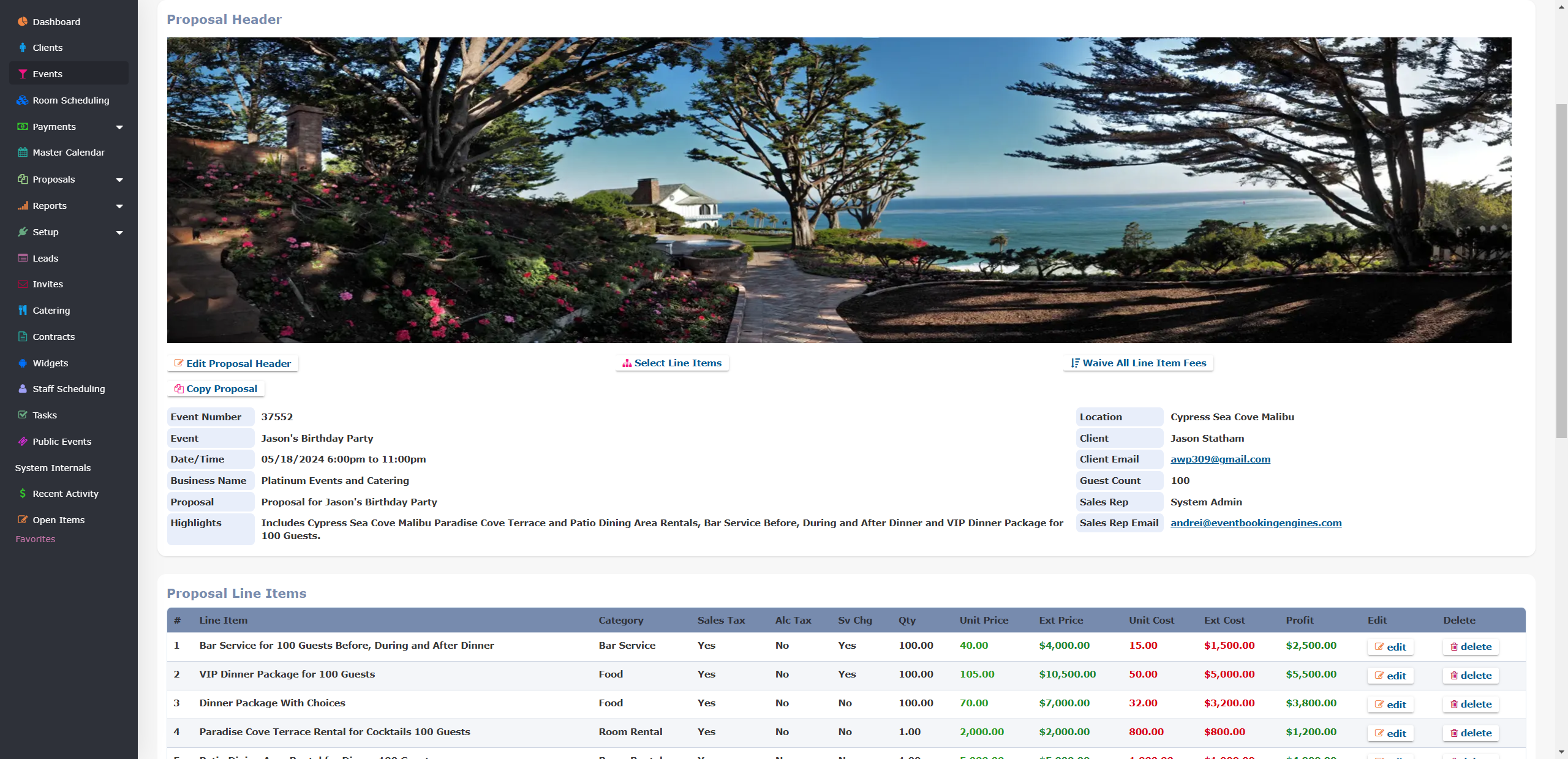Click the Dashboard pie chart icon
The width and height of the screenshot is (1568, 759).
coord(23,21)
